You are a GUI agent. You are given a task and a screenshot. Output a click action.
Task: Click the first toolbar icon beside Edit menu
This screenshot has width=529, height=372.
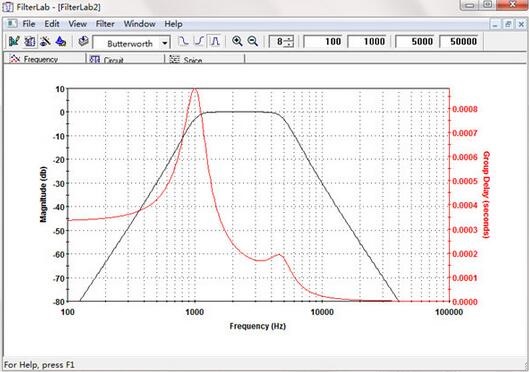click(x=14, y=41)
